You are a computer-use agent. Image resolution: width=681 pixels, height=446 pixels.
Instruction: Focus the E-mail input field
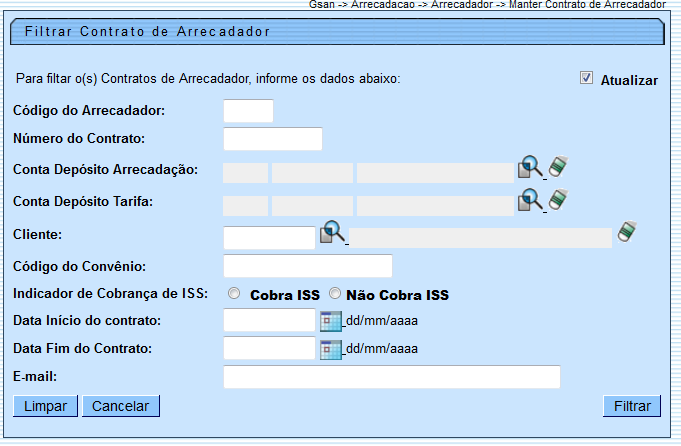coord(392,377)
